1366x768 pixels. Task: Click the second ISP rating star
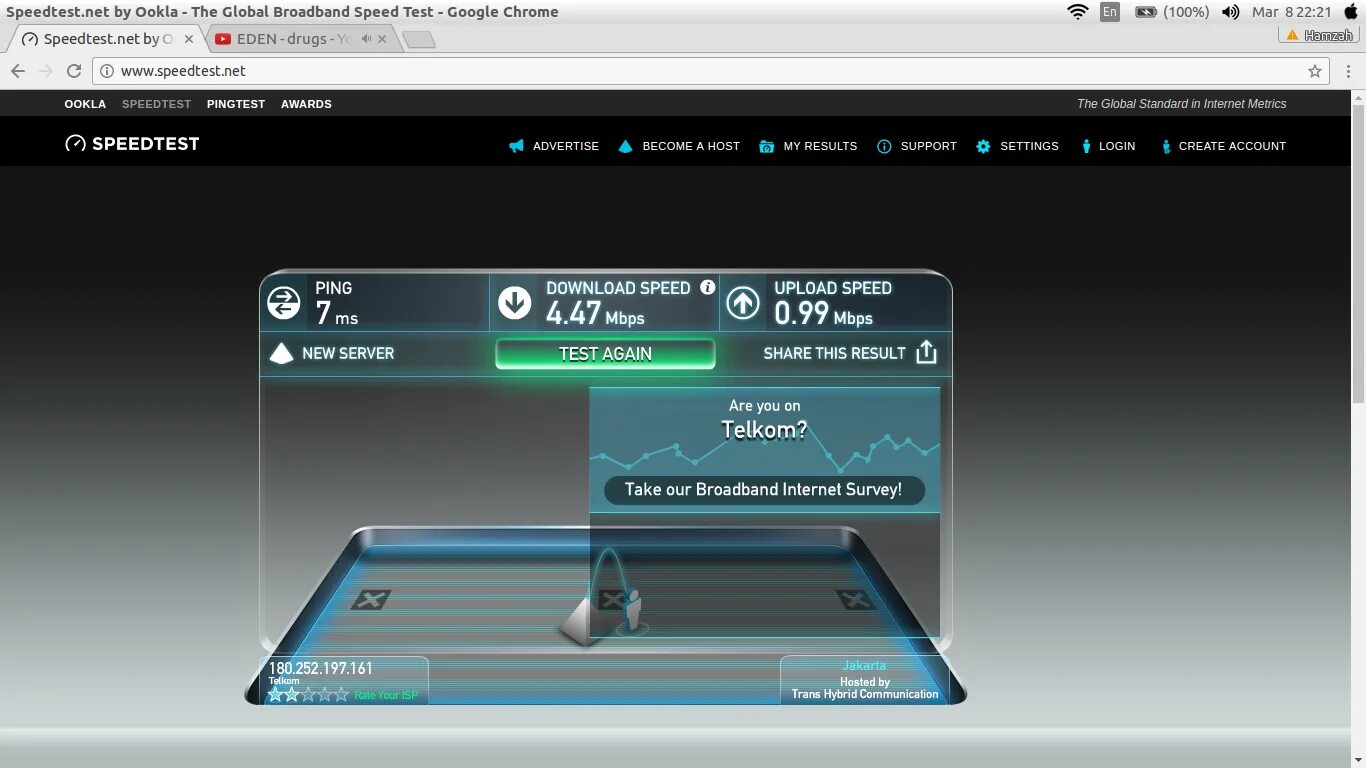click(x=292, y=694)
